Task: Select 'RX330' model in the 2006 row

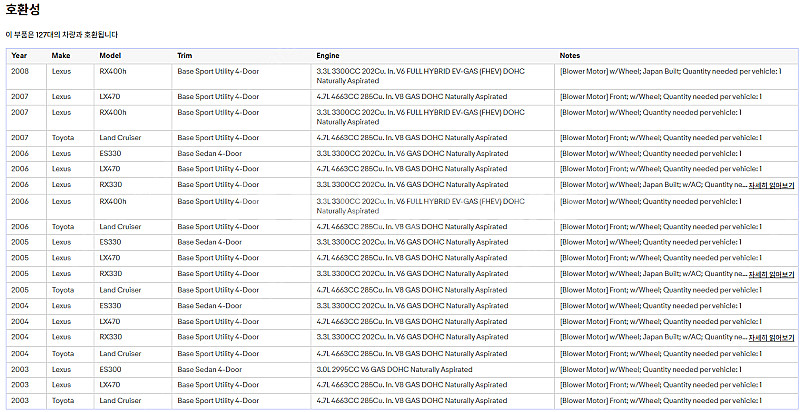Action: click(111, 185)
